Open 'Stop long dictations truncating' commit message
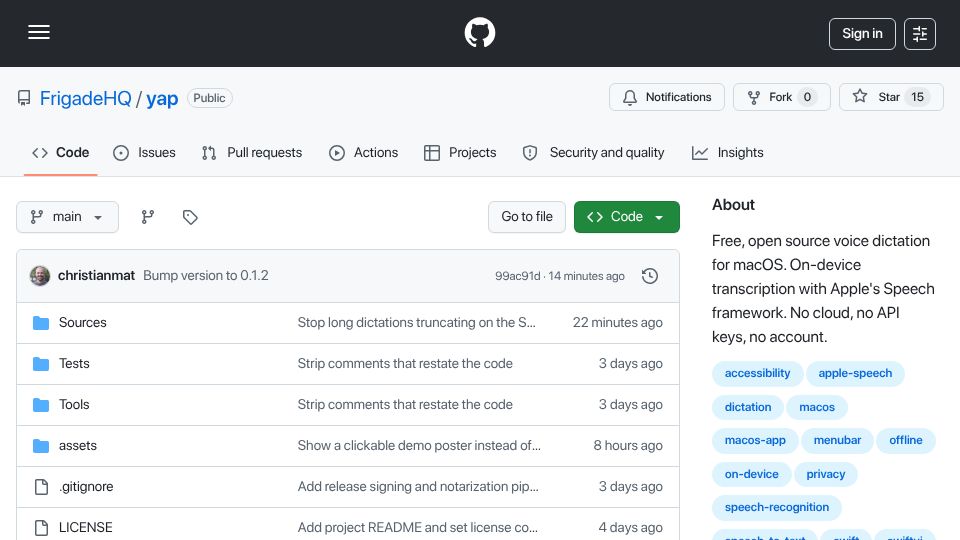960x540 pixels. (416, 323)
